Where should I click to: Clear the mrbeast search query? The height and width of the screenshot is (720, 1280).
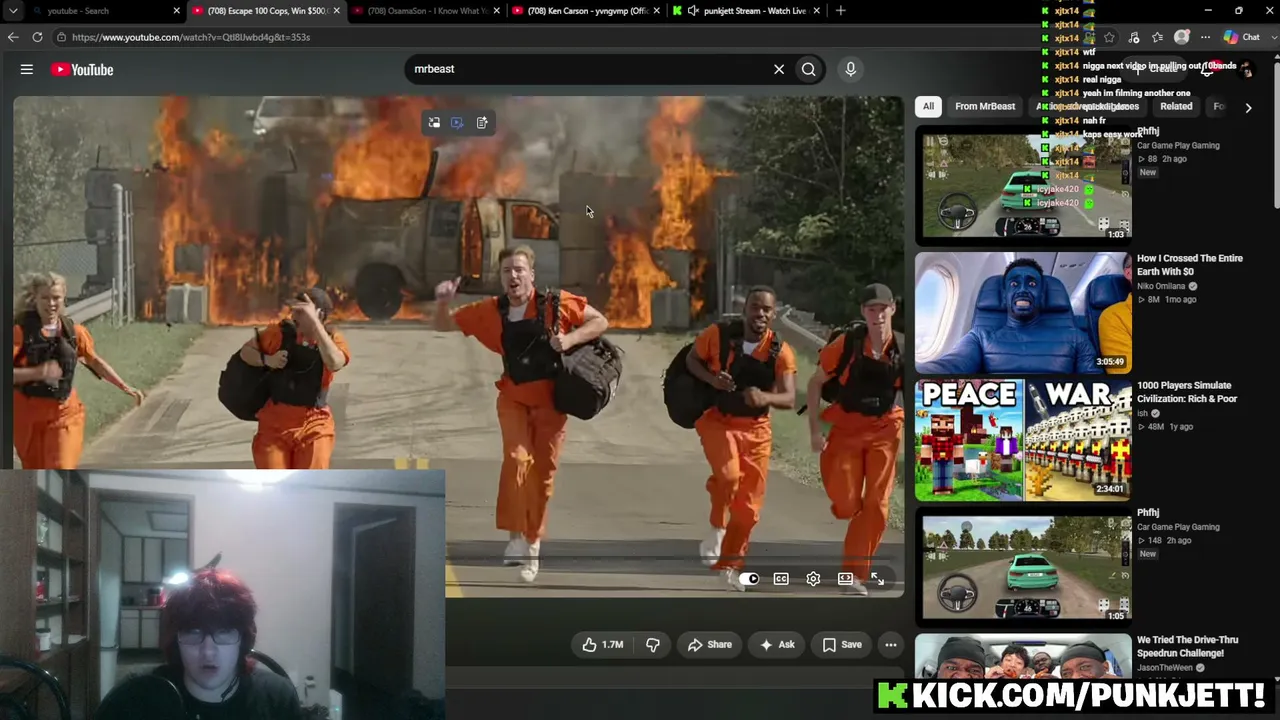click(x=779, y=69)
